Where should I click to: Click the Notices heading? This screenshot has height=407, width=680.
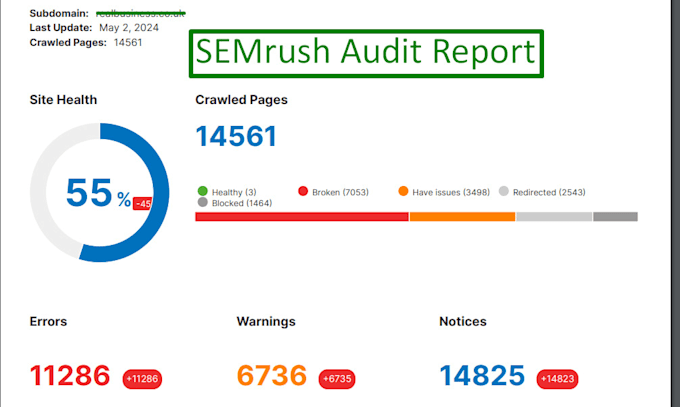click(463, 322)
